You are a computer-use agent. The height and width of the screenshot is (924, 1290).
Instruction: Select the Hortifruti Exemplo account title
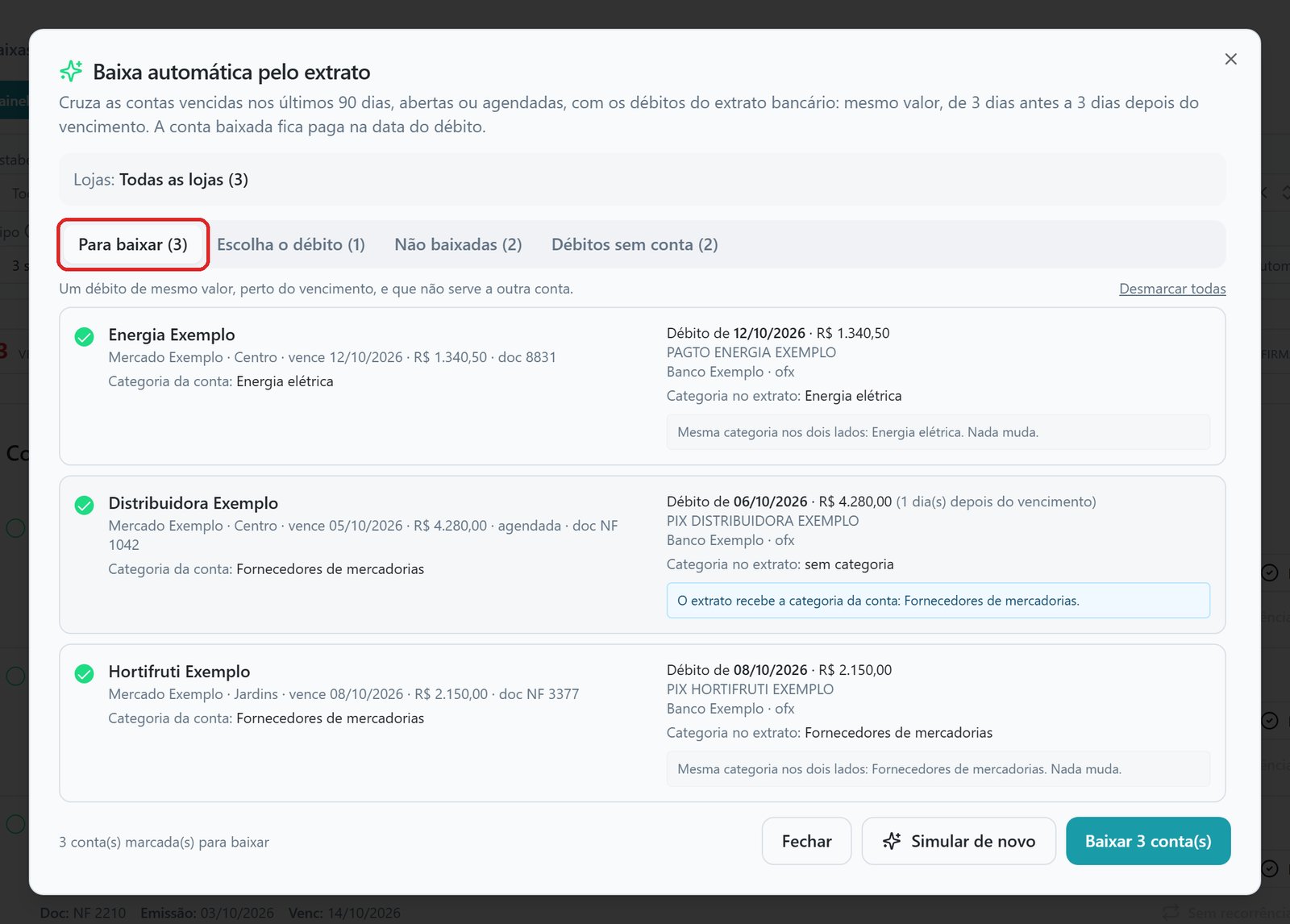pyautogui.click(x=179, y=672)
